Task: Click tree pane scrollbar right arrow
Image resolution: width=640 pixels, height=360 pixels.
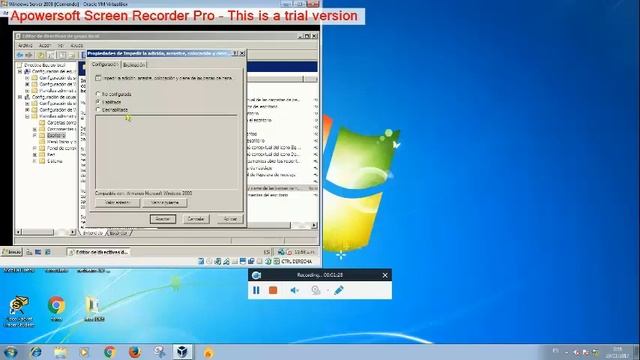Action: [73, 232]
